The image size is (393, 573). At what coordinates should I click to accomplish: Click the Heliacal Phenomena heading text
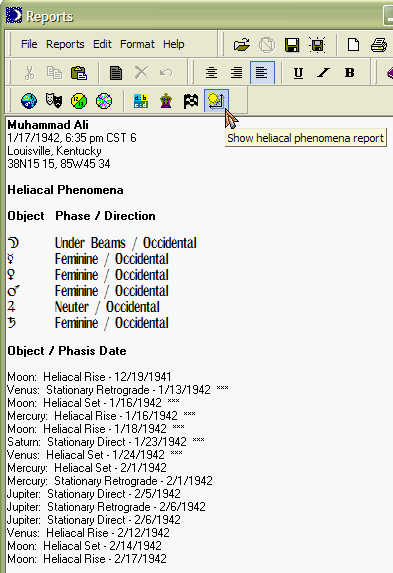[x=65, y=190]
